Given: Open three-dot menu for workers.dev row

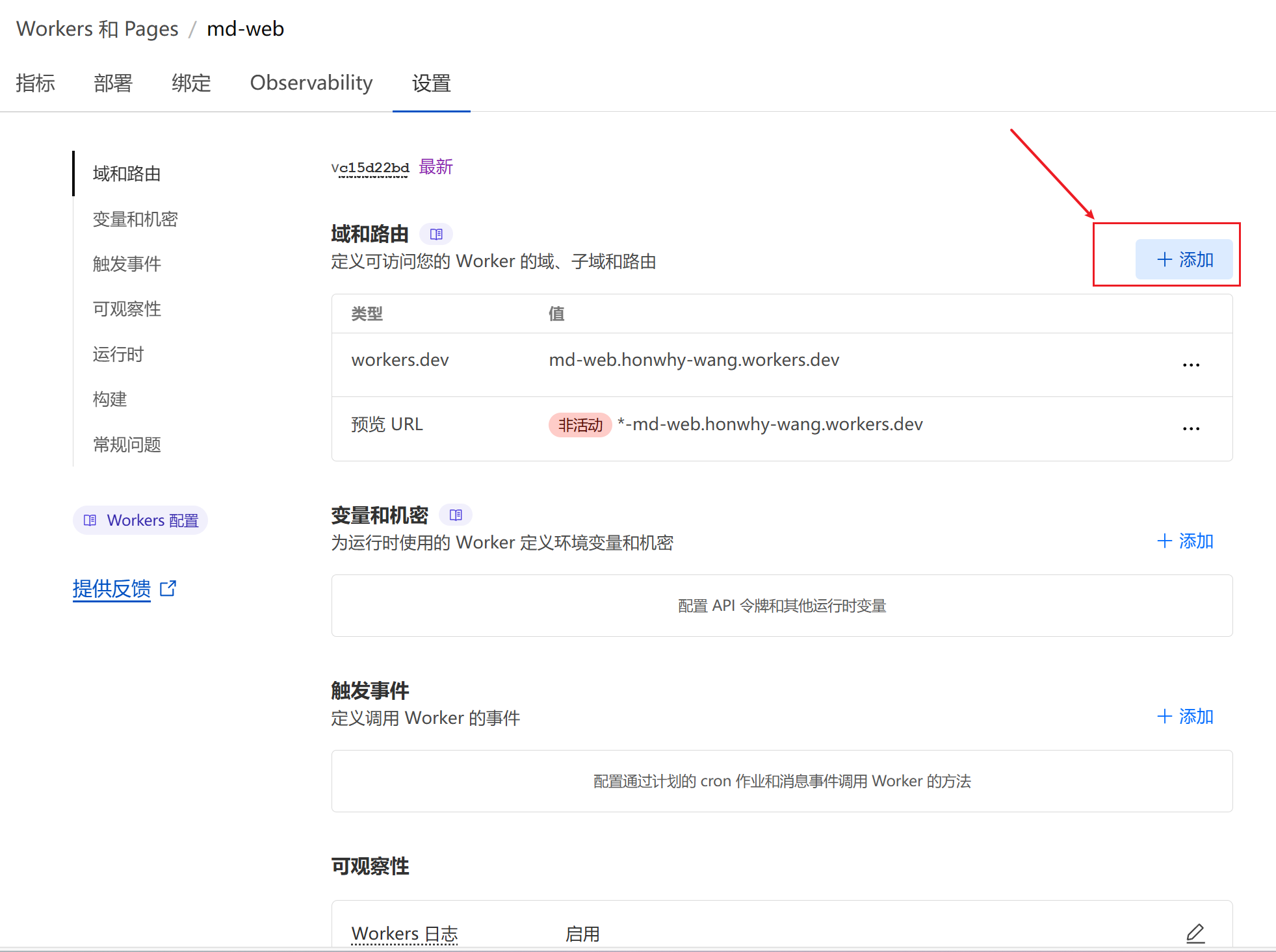Looking at the screenshot, I should [x=1191, y=365].
